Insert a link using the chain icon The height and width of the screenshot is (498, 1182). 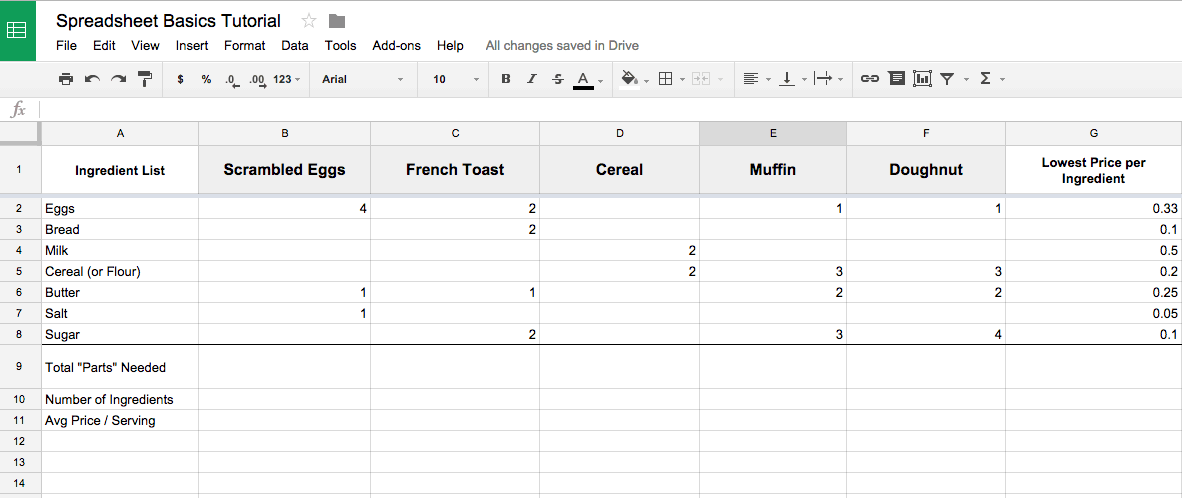click(x=870, y=79)
